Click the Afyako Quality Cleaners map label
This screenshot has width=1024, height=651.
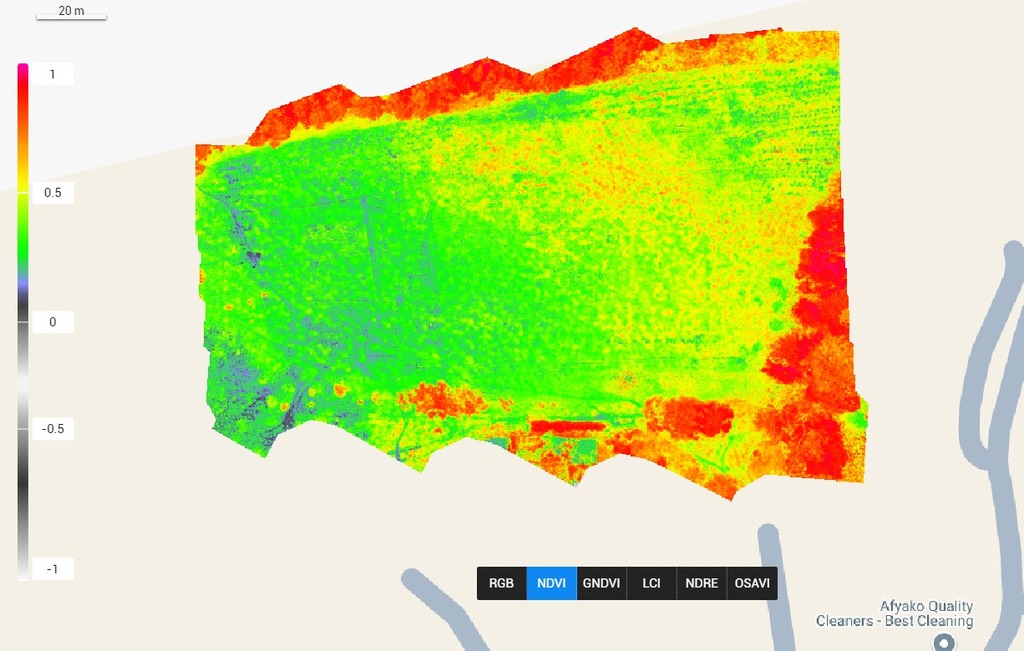click(x=894, y=613)
